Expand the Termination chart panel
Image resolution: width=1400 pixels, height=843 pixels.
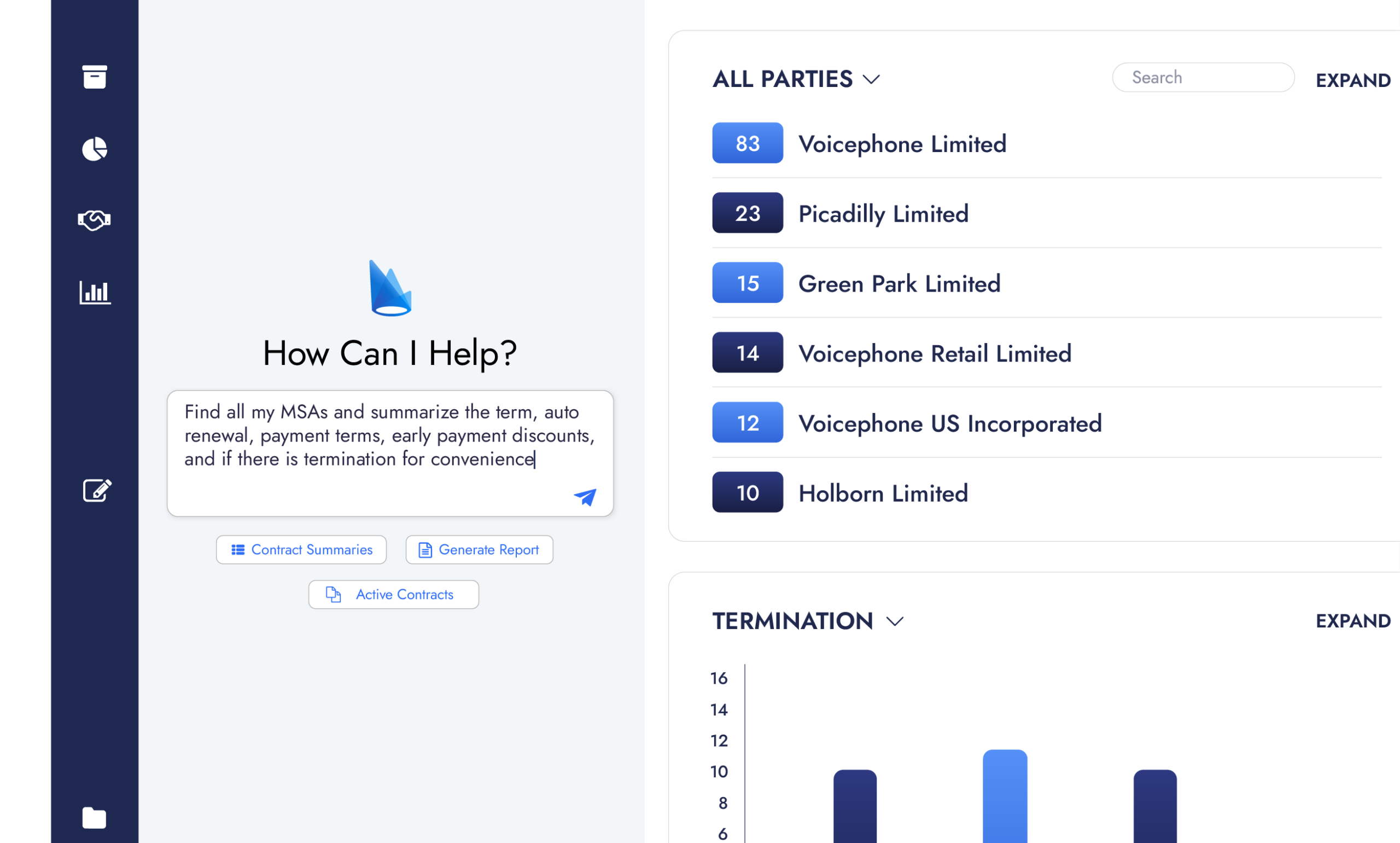pyautogui.click(x=1353, y=621)
